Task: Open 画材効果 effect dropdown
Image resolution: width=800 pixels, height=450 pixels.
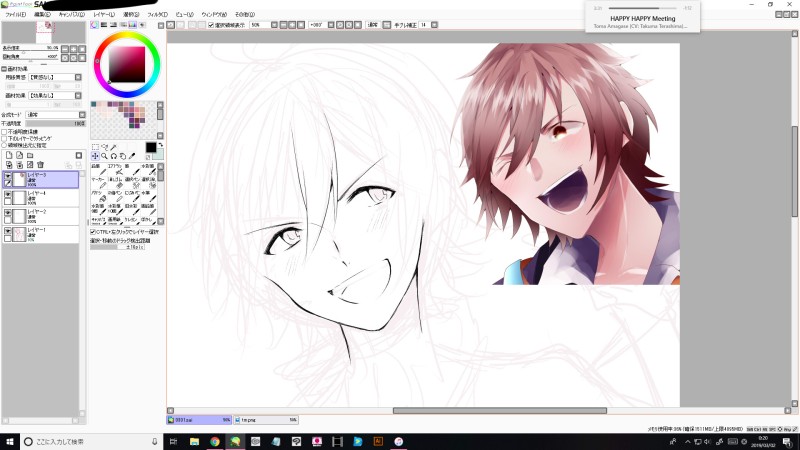Action: pos(78,95)
